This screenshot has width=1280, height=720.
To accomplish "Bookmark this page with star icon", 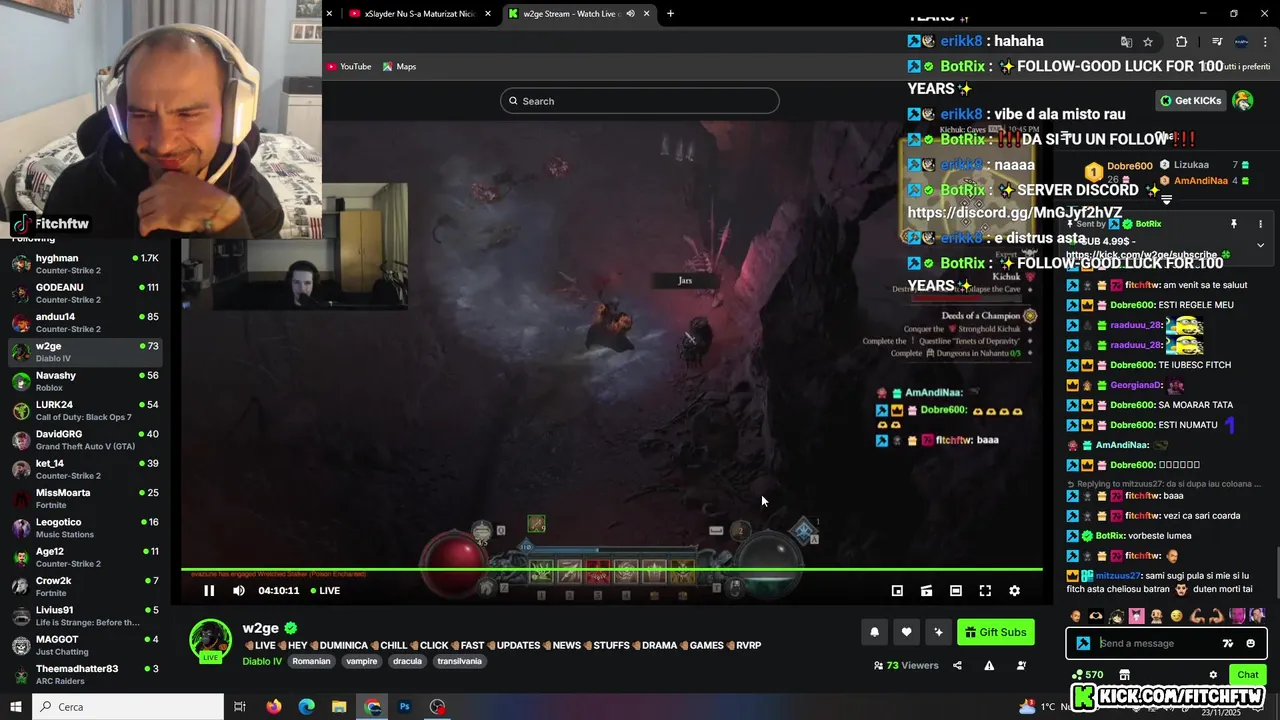I will (x=1148, y=42).
